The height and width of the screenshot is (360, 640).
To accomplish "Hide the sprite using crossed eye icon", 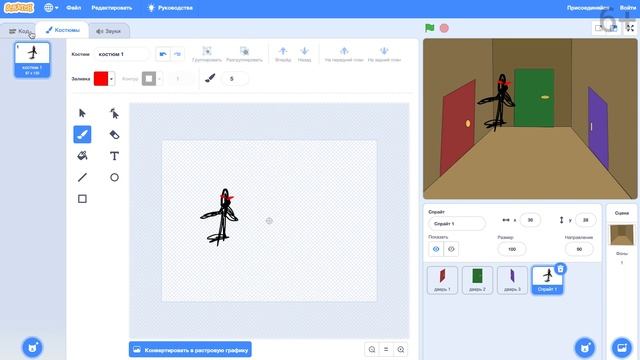I will (x=451, y=249).
